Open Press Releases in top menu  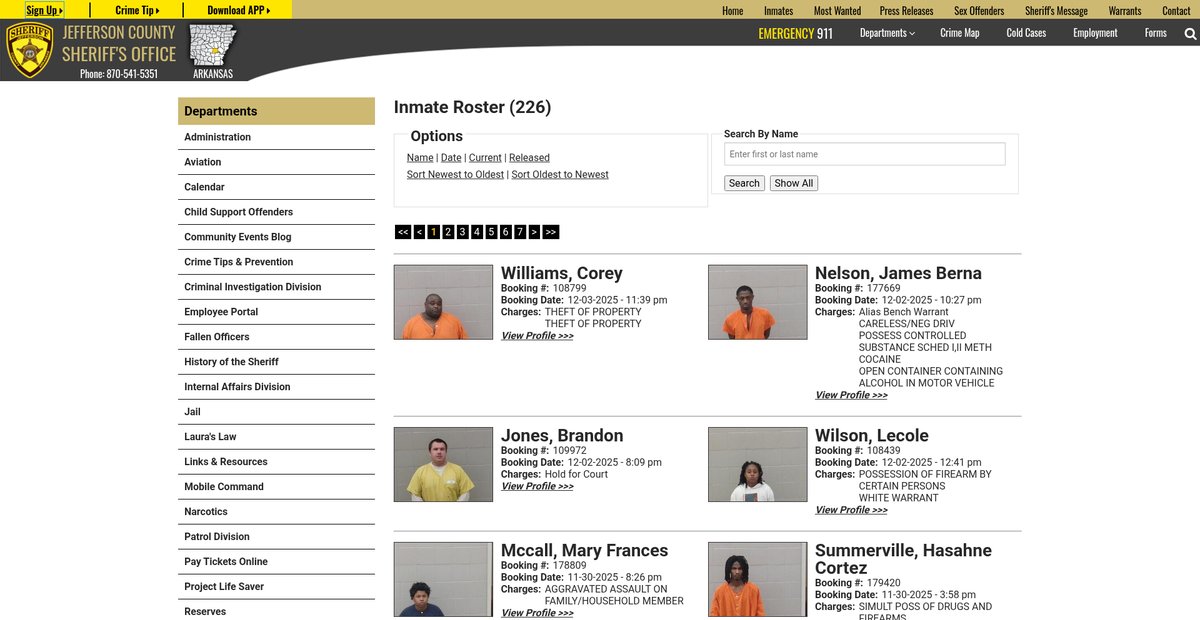[906, 11]
